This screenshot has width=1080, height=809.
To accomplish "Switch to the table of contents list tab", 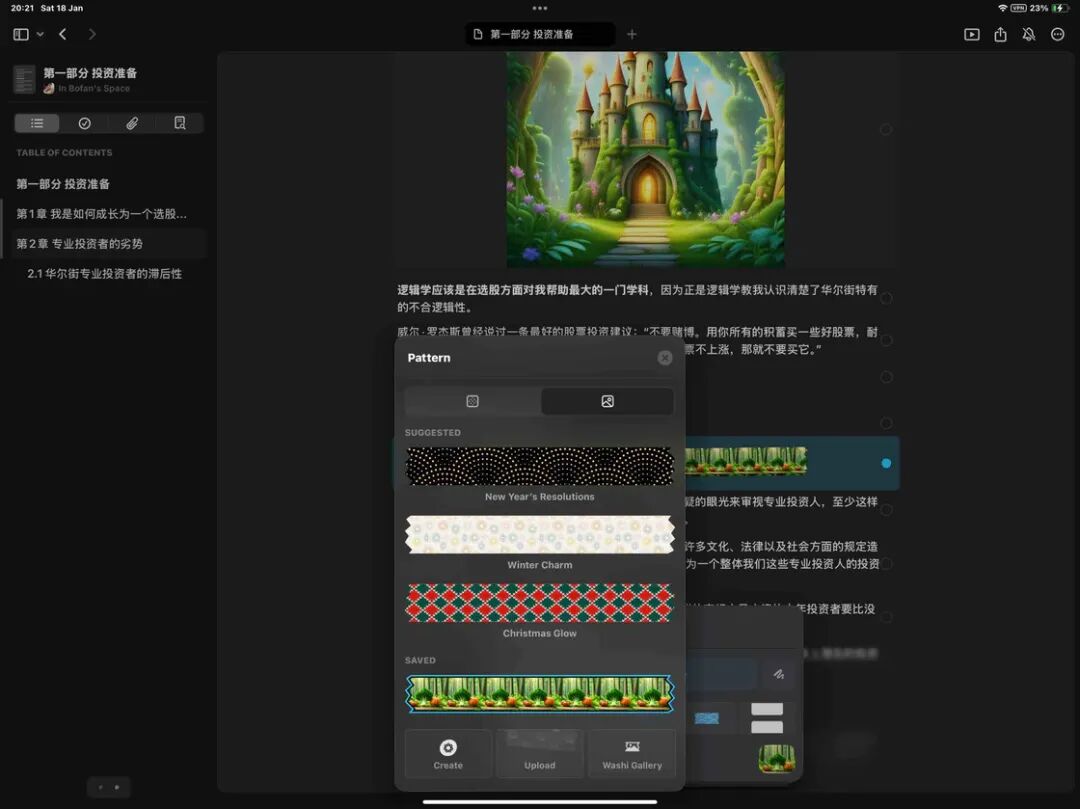I will click(37, 123).
